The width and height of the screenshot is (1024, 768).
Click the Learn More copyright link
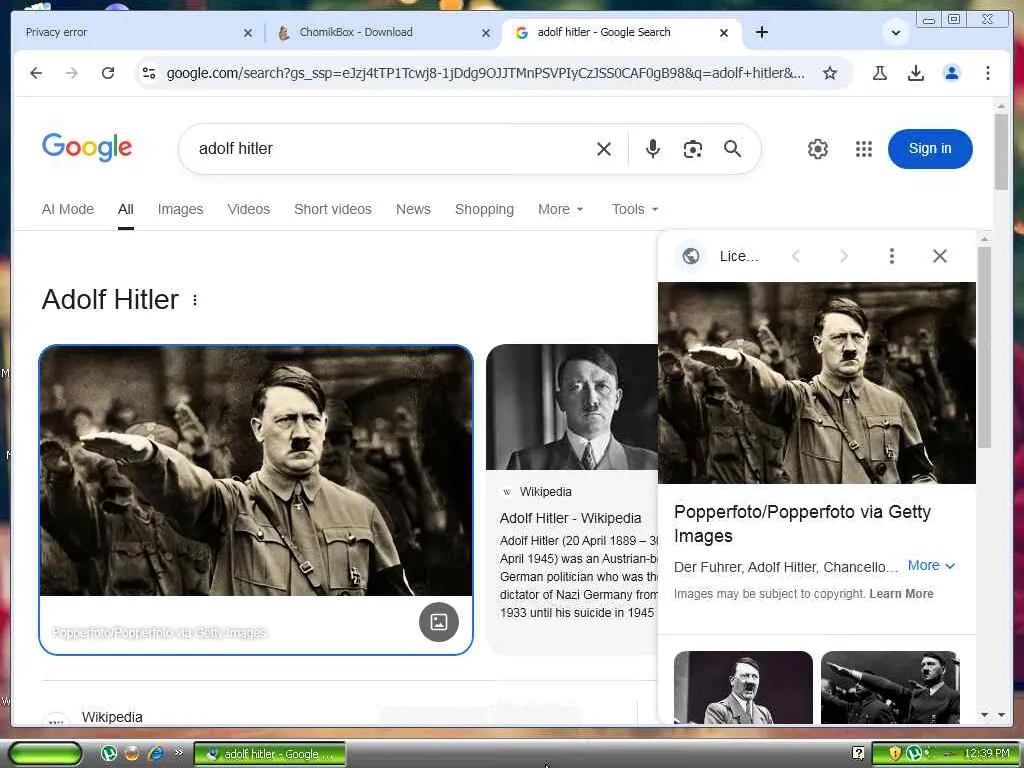coord(901,594)
